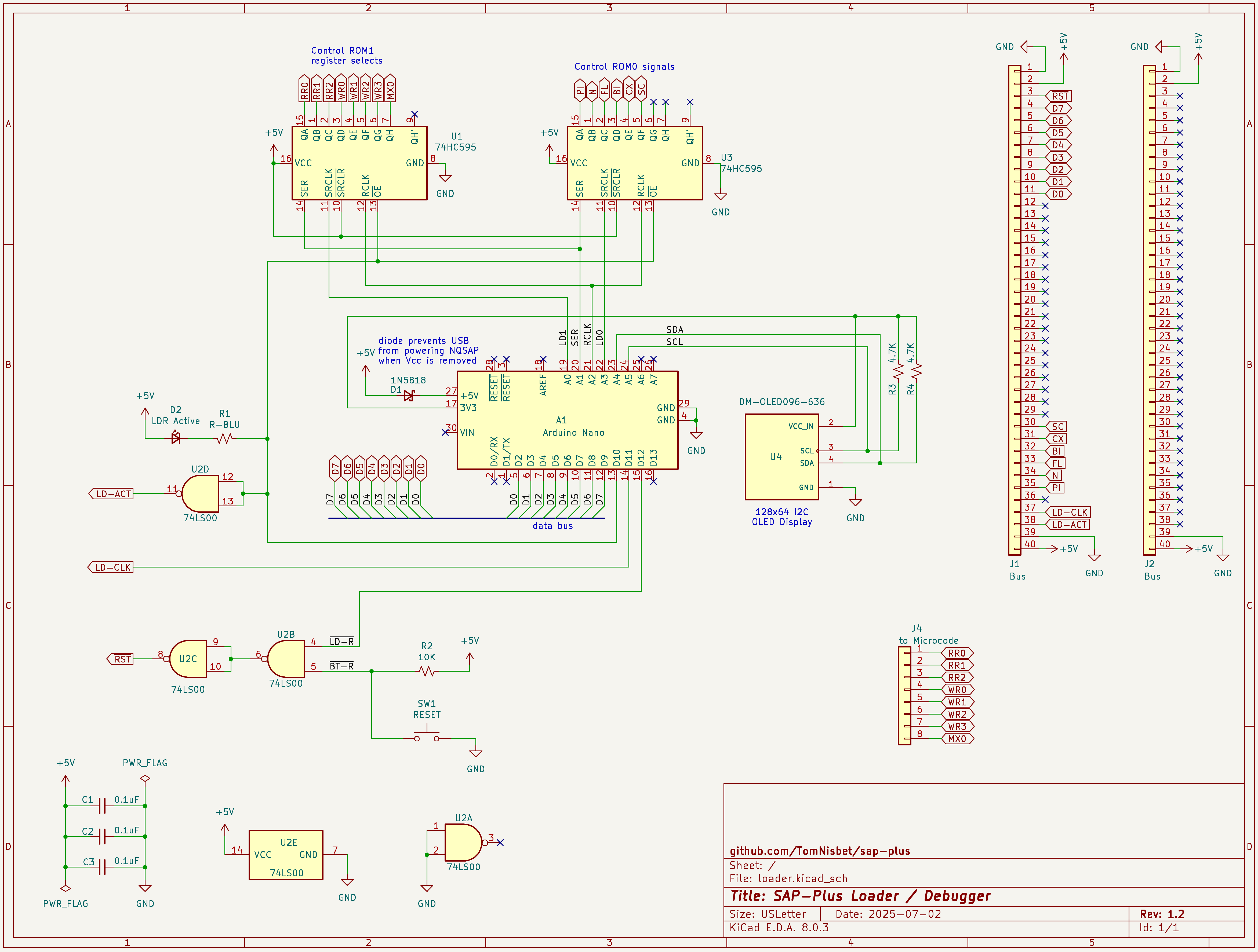1258x952 pixels.
Task: Click the Rev: 1.2 field
Action: [1162, 914]
